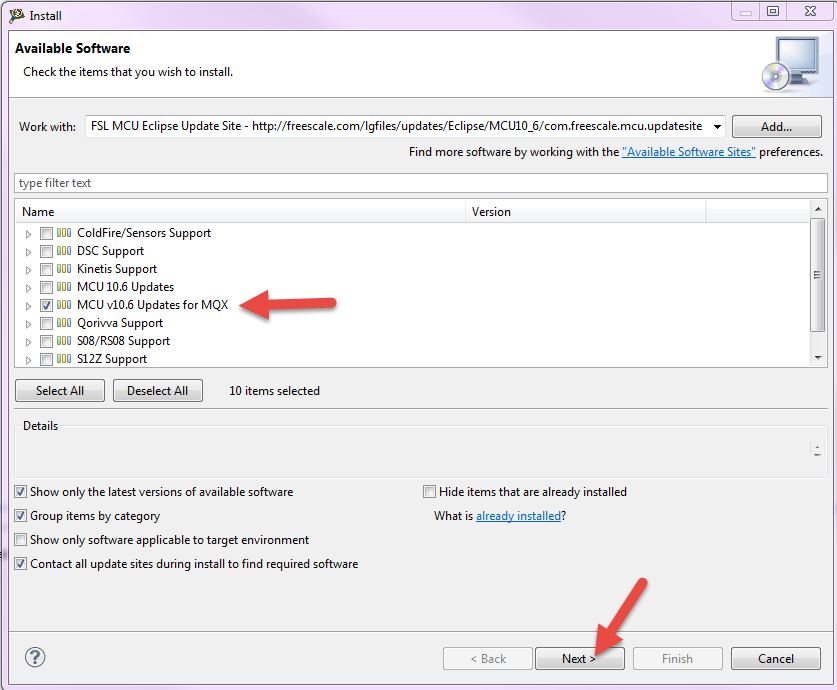
Task: Click the Cancel button
Action: point(776,659)
